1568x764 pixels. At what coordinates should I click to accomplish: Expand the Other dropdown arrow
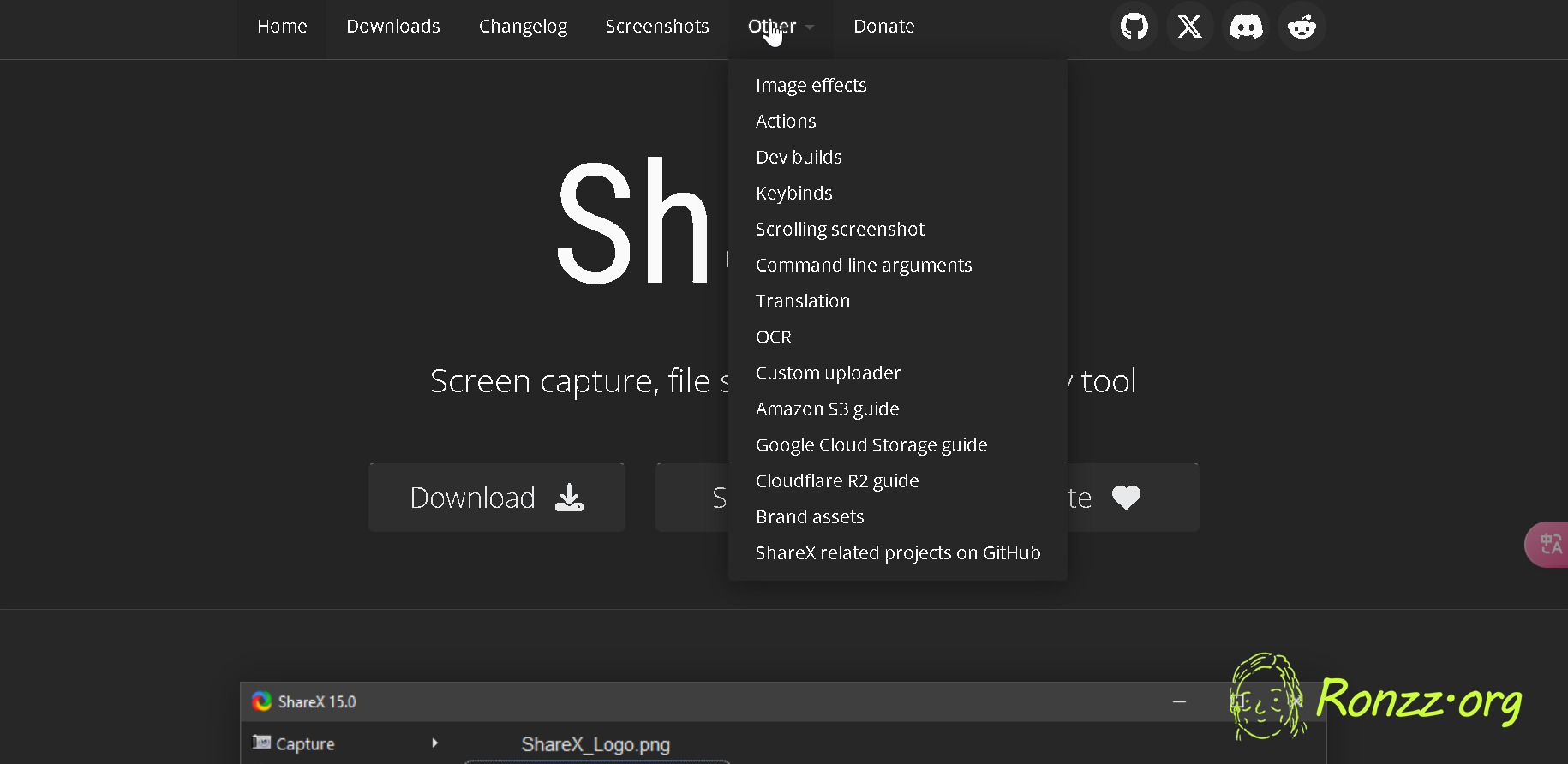click(x=810, y=27)
